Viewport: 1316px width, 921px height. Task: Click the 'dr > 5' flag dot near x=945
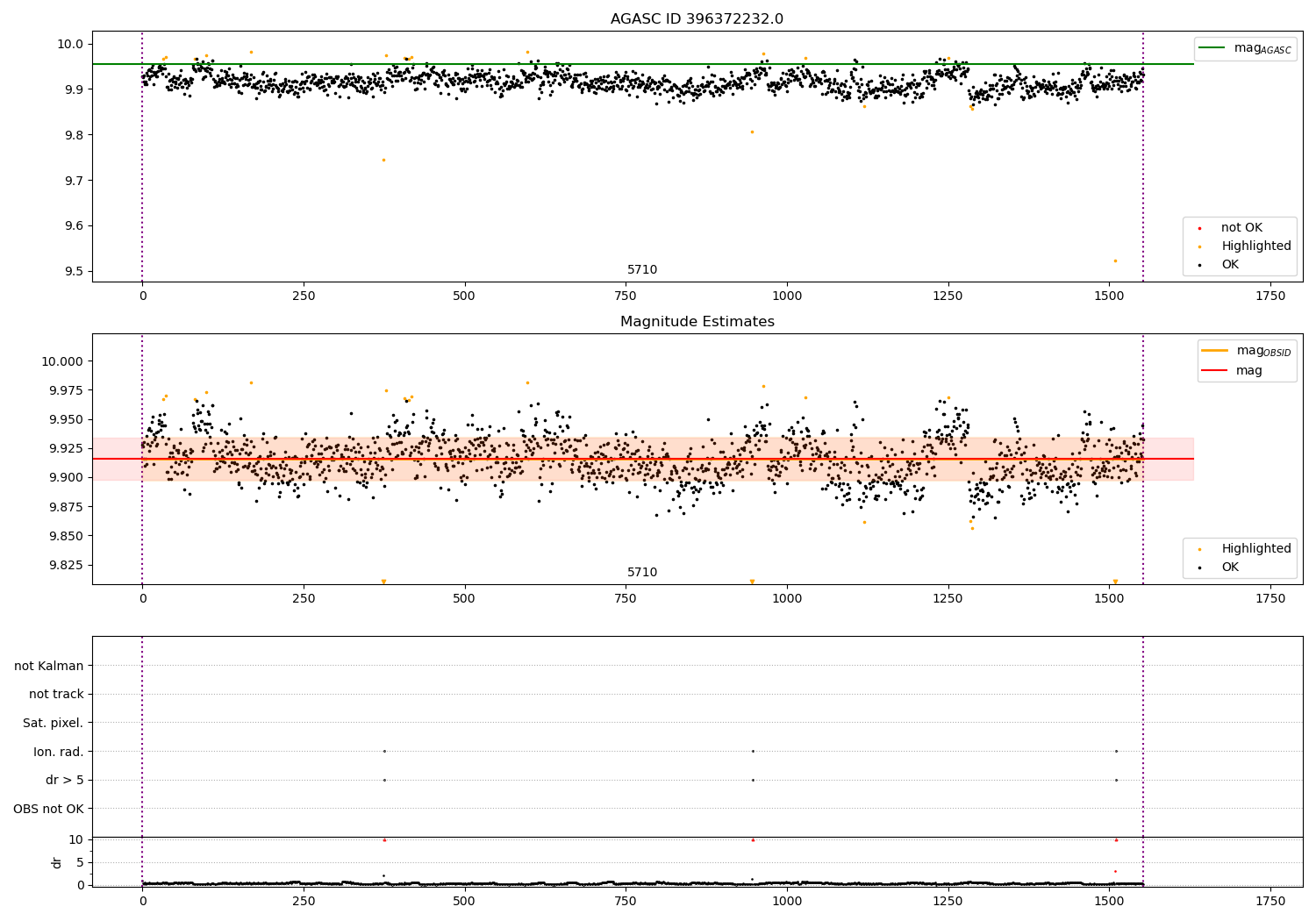click(753, 780)
